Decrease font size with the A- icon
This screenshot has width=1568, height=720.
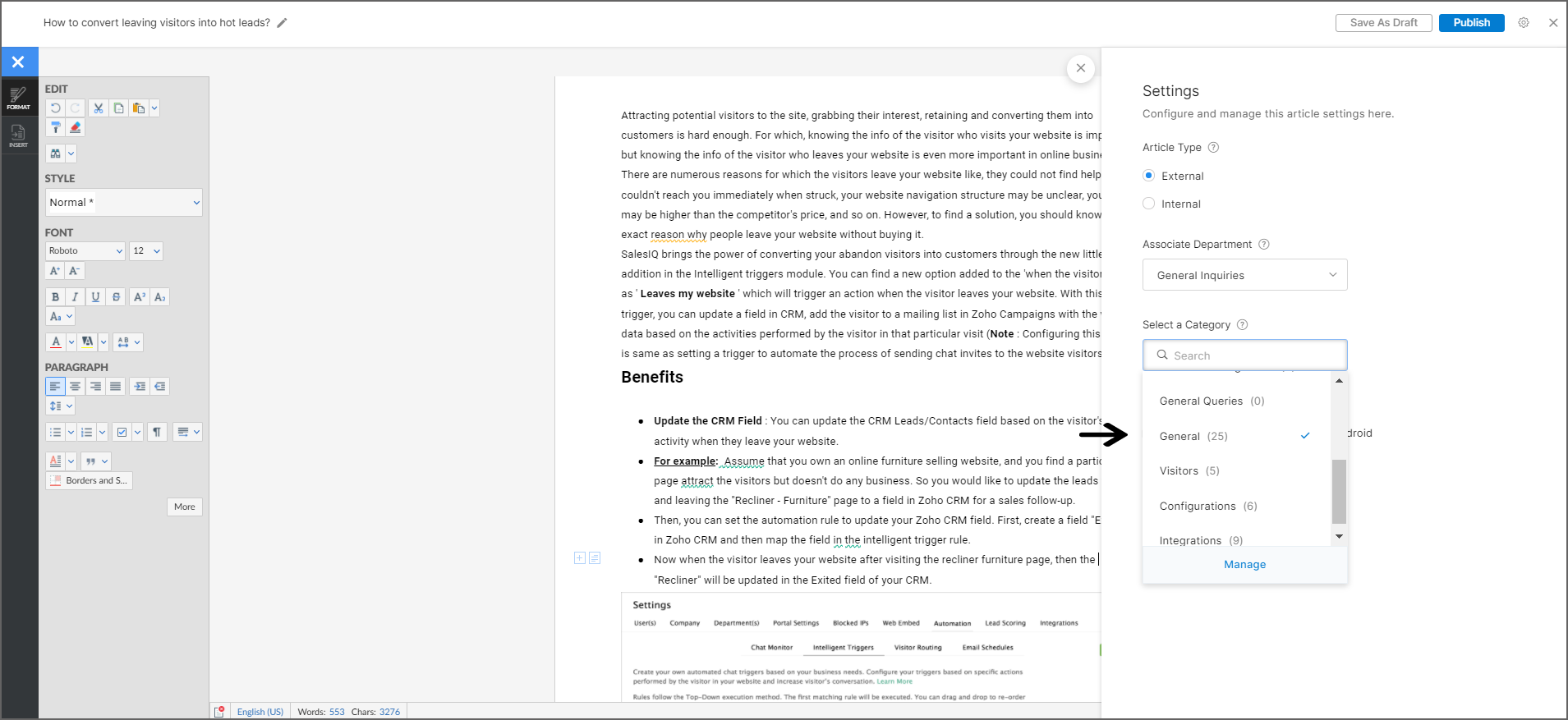[x=75, y=271]
